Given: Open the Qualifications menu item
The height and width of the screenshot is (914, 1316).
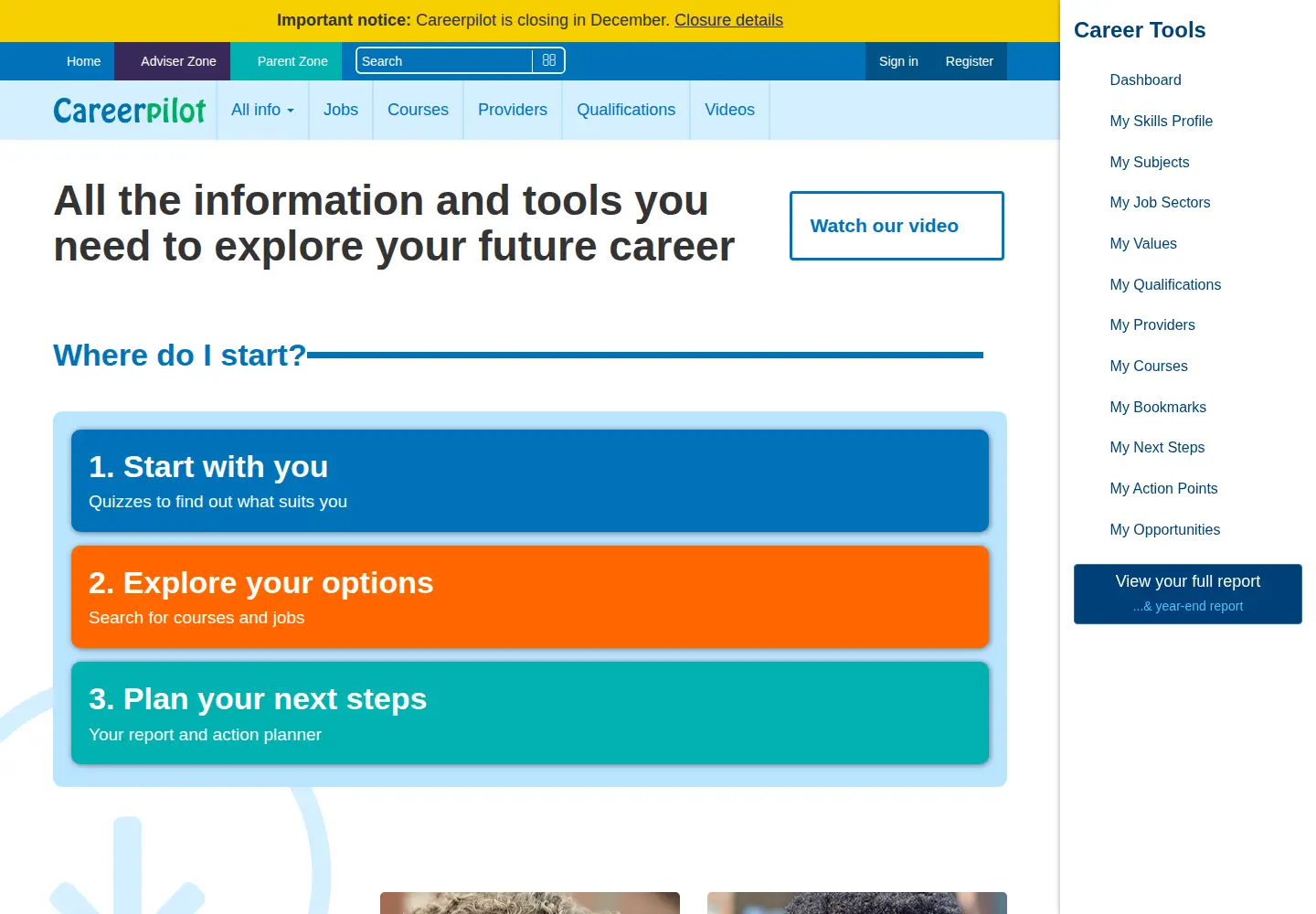Looking at the screenshot, I should click(x=626, y=110).
